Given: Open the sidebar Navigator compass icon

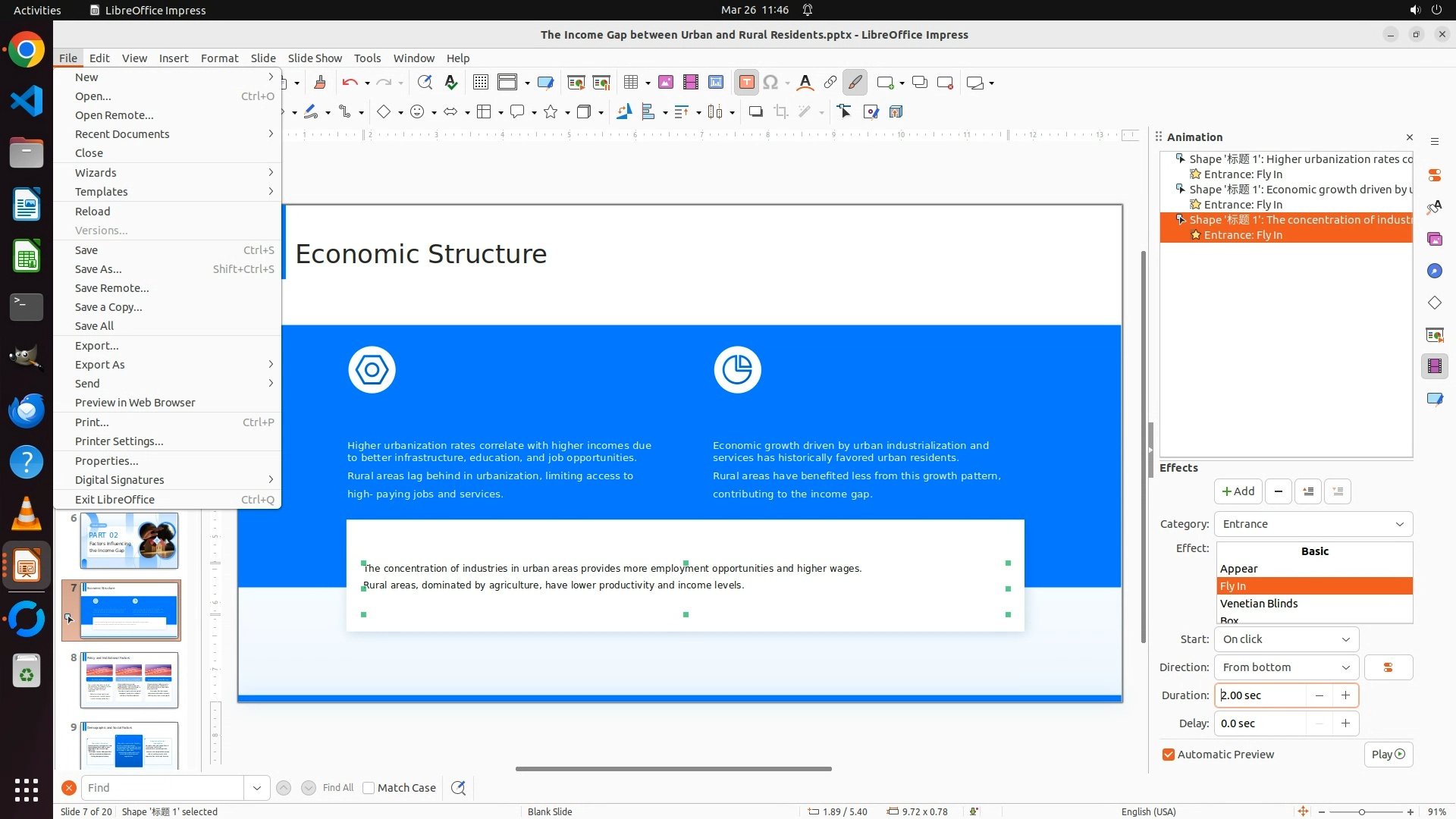Looking at the screenshot, I should pyautogui.click(x=1434, y=271).
